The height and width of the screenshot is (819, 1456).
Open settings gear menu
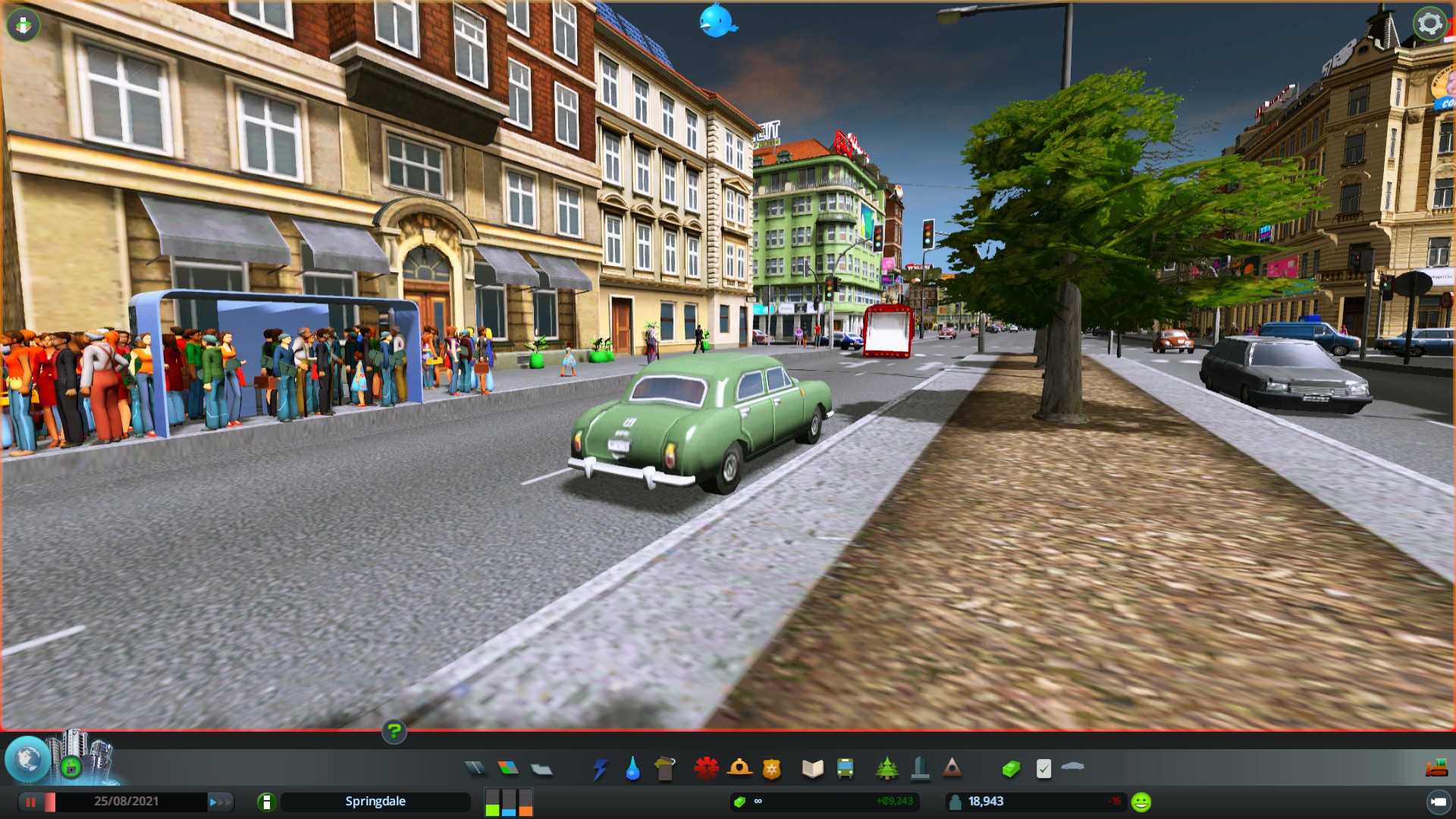1429,24
